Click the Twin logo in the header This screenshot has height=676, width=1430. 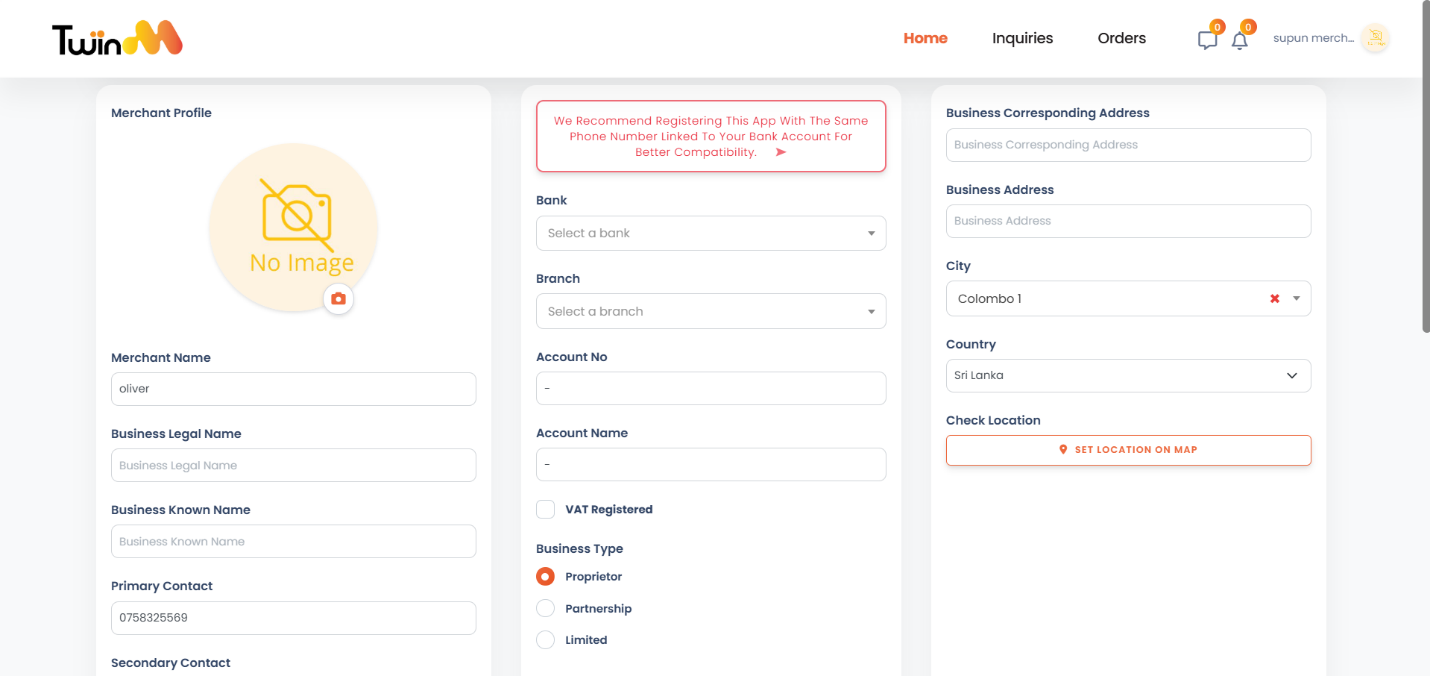(x=116, y=38)
